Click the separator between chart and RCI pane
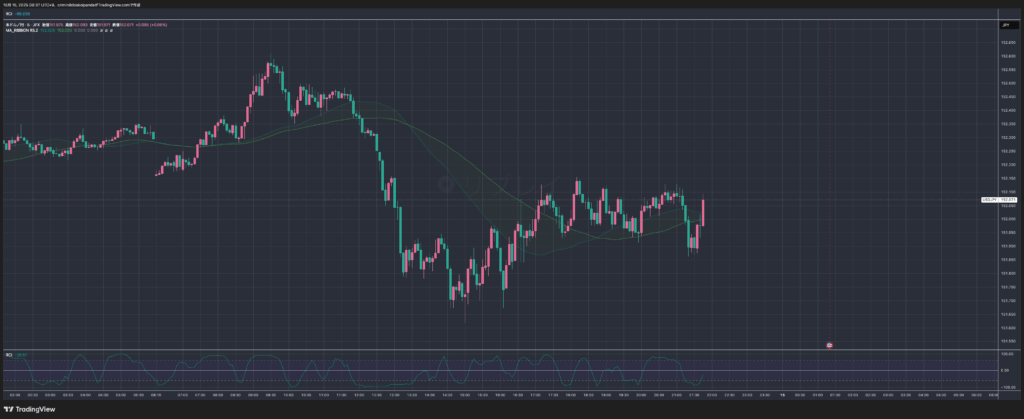 tap(500, 349)
